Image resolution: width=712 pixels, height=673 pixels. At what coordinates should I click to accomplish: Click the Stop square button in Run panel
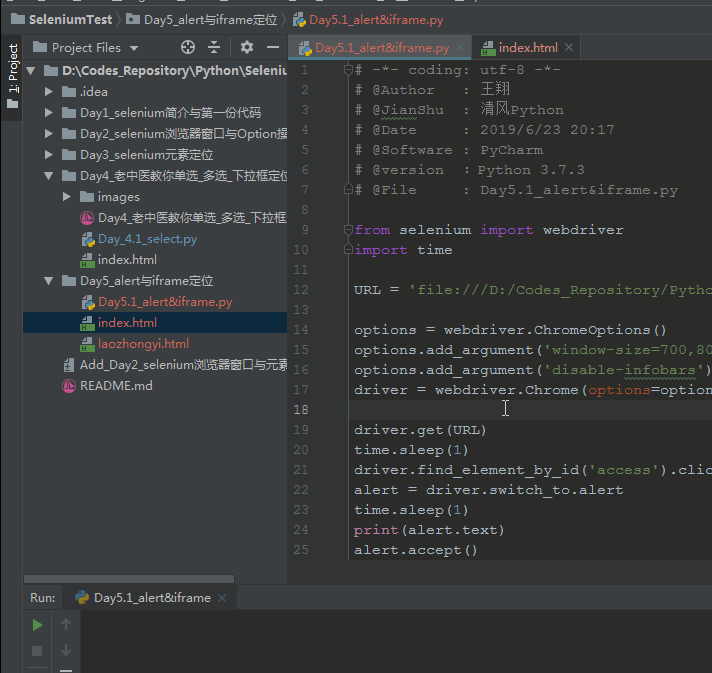coord(37,651)
